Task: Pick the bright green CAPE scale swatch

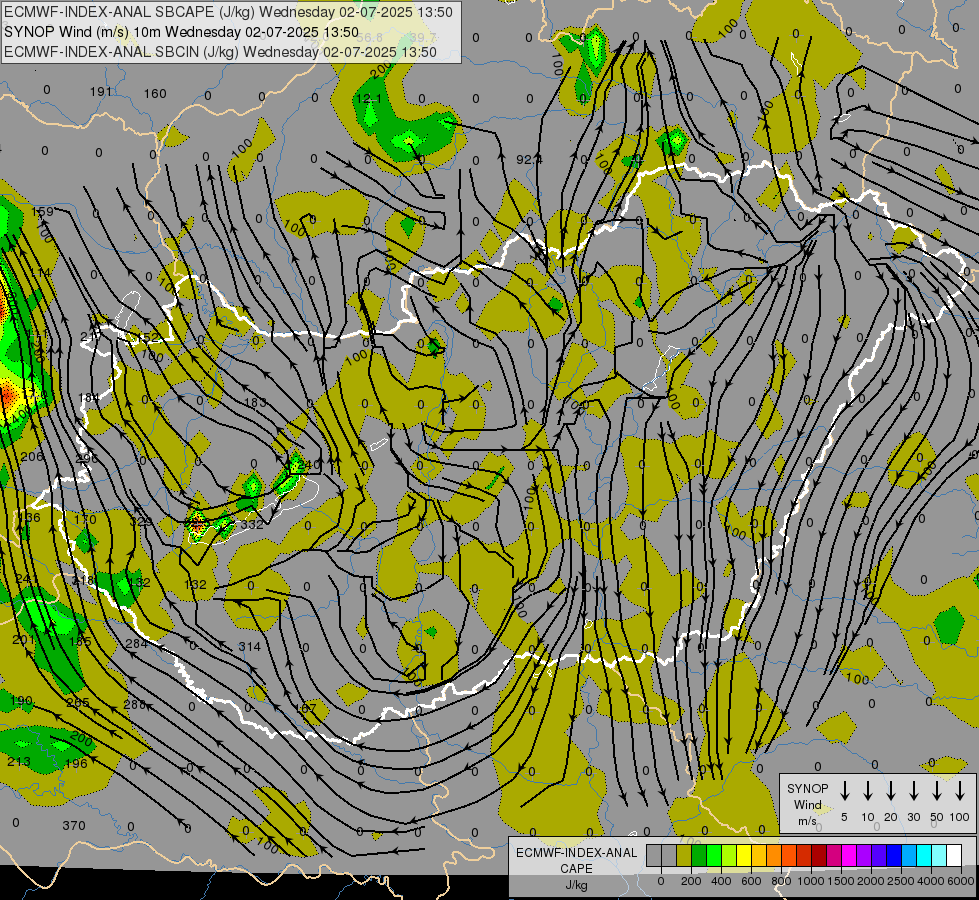Action: tap(714, 855)
